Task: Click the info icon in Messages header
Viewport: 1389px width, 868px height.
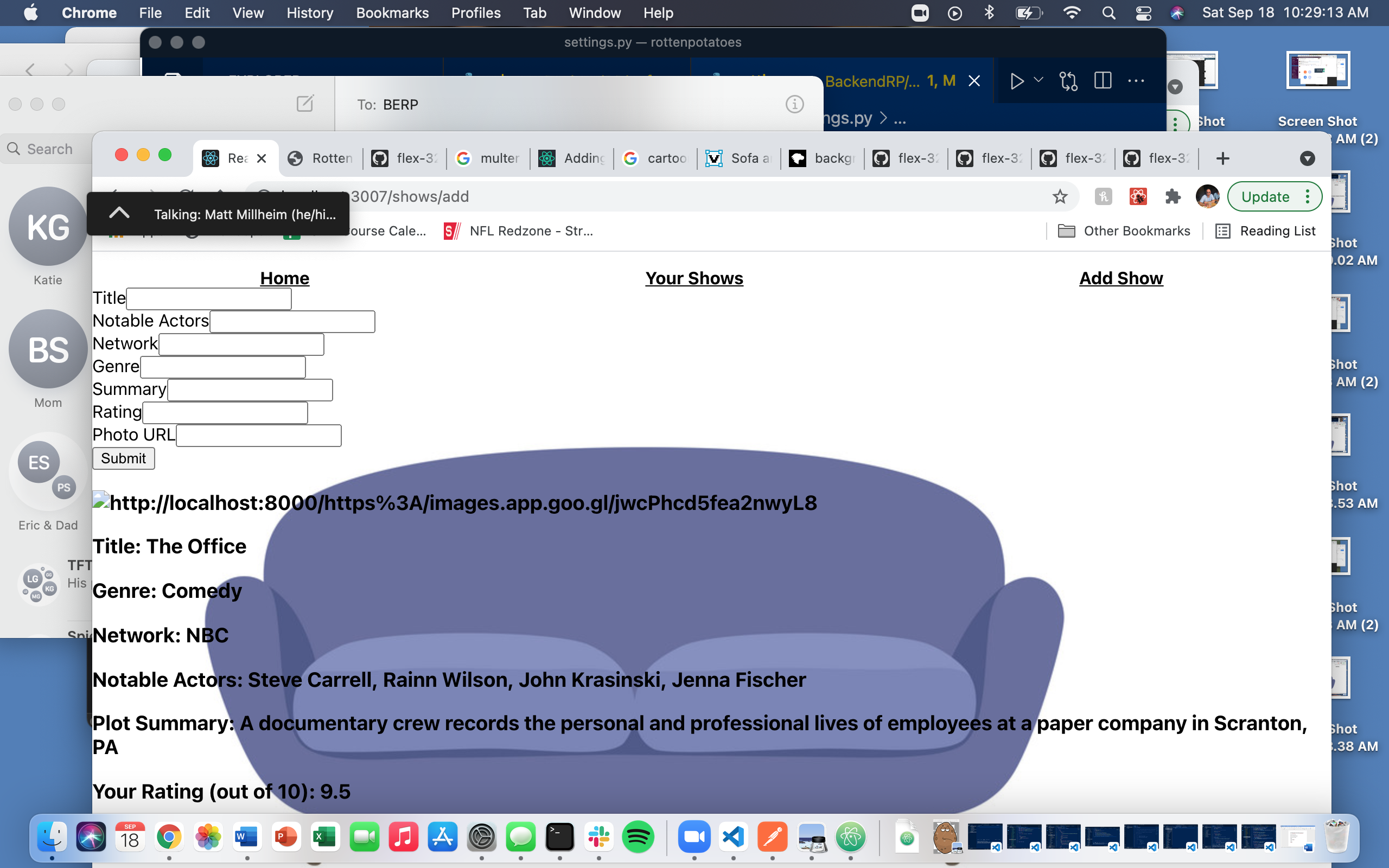Action: click(x=794, y=105)
